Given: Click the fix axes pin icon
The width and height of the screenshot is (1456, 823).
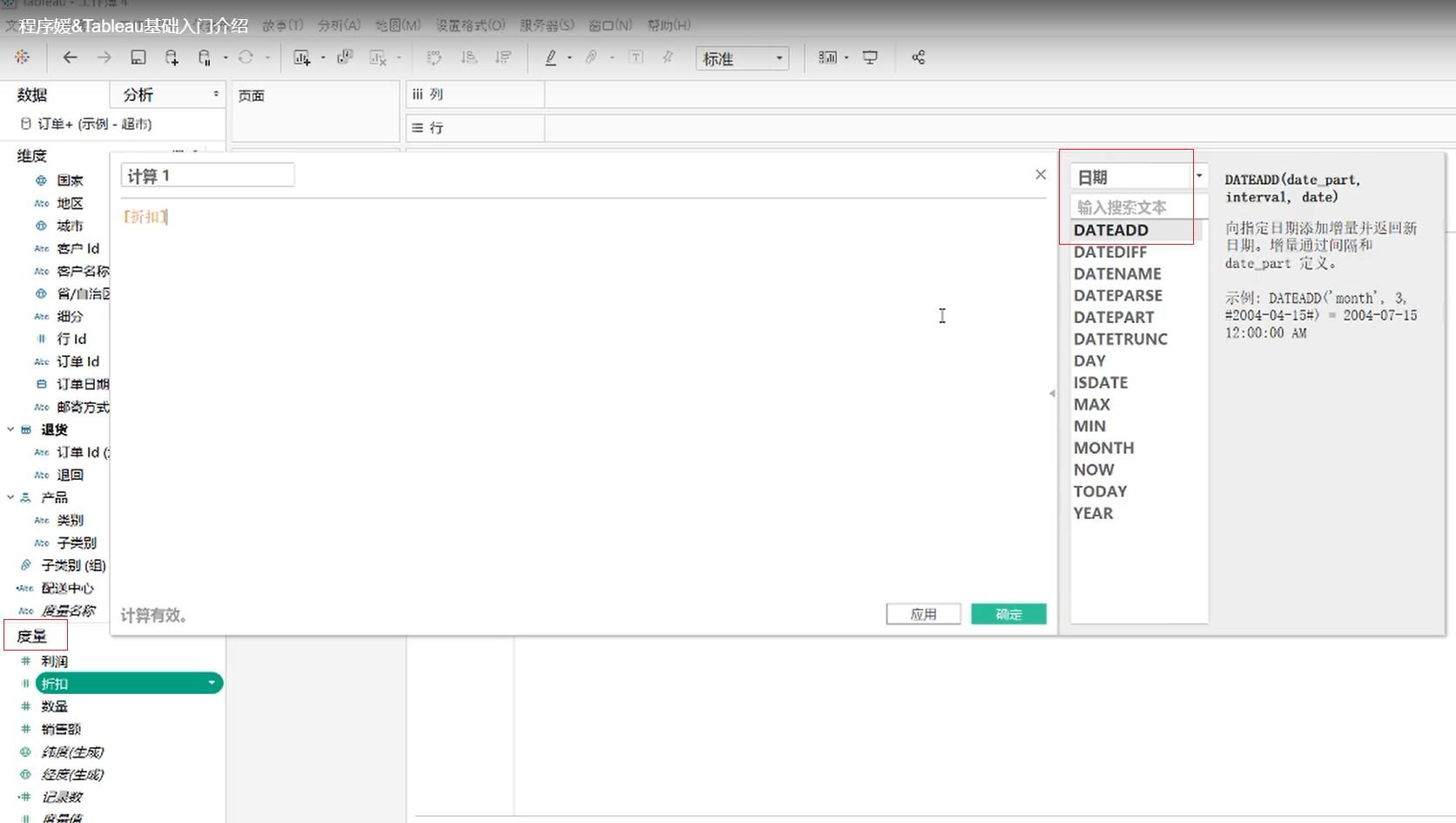Looking at the screenshot, I should pyautogui.click(x=668, y=57).
